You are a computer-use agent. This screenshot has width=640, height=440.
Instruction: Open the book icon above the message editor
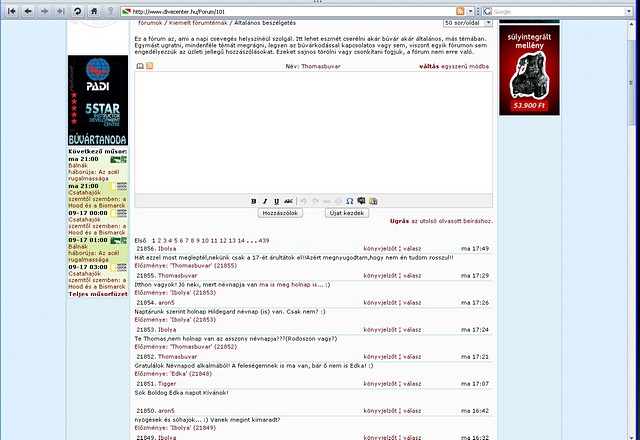point(139,65)
